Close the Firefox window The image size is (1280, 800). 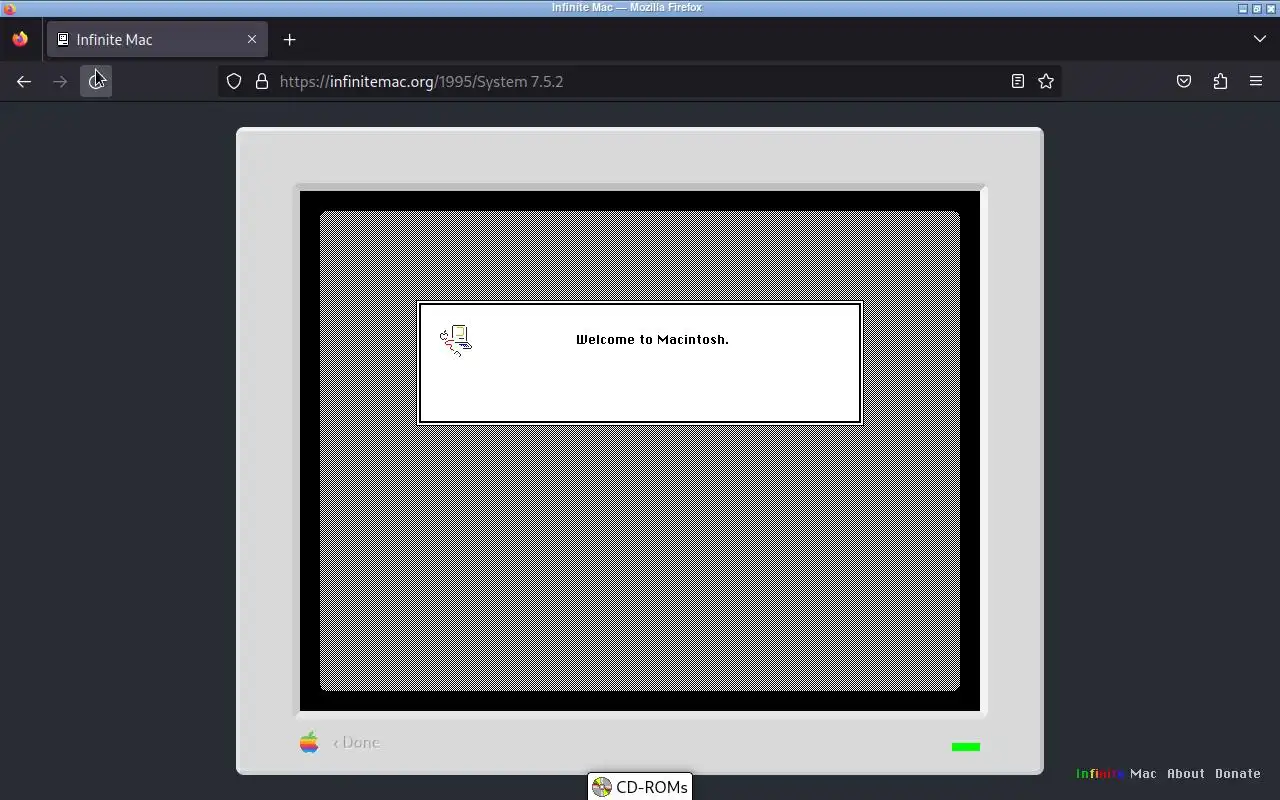(x=1270, y=8)
